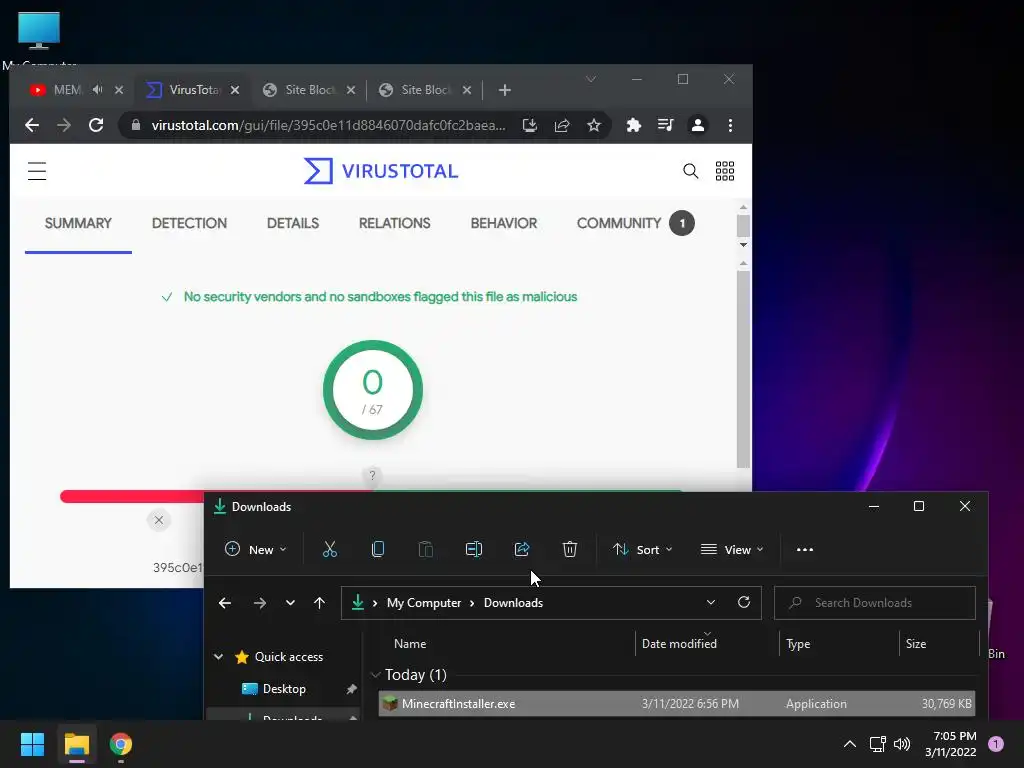Open the VirusTotal hamburger menu
The width and height of the screenshot is (1024, 768).
[x=37, y=171]
